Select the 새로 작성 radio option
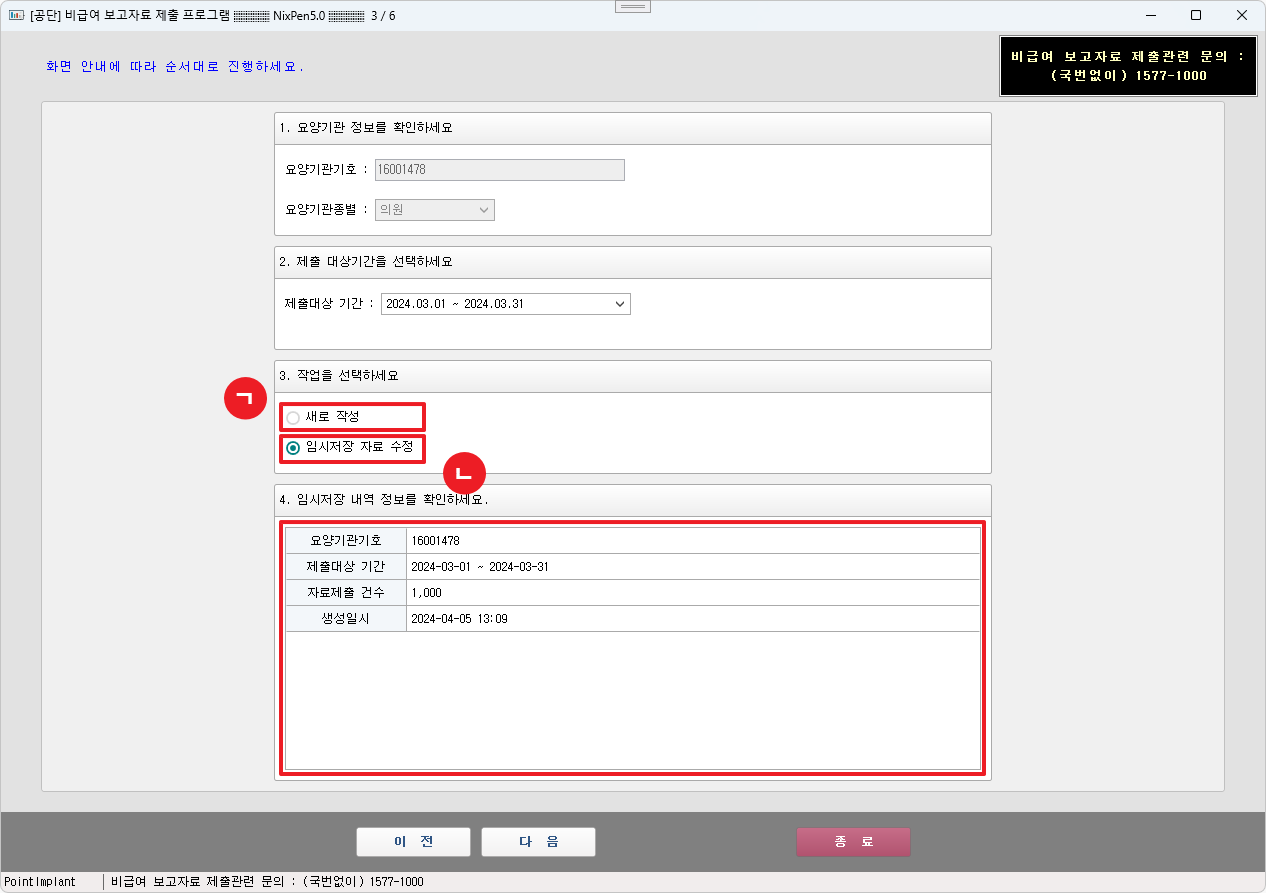The width and height of the screenshot is (1266, 893). [293, 417]
